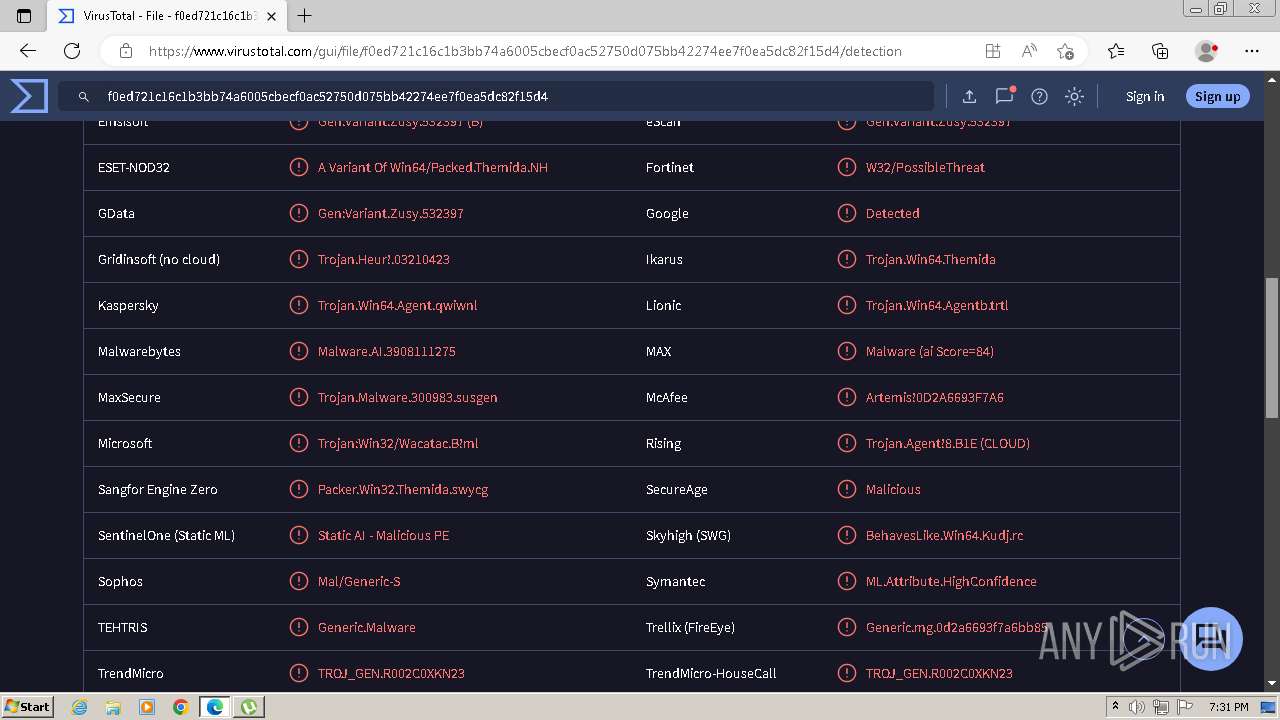Launch Internet Explorer from the taskbar
This screenshot has width=1280, height=720.
79,707
